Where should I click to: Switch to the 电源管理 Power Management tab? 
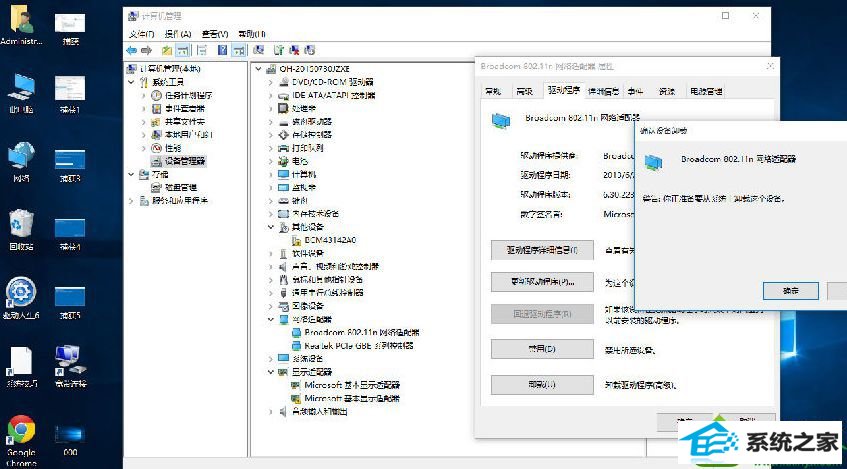pos(706,91)
